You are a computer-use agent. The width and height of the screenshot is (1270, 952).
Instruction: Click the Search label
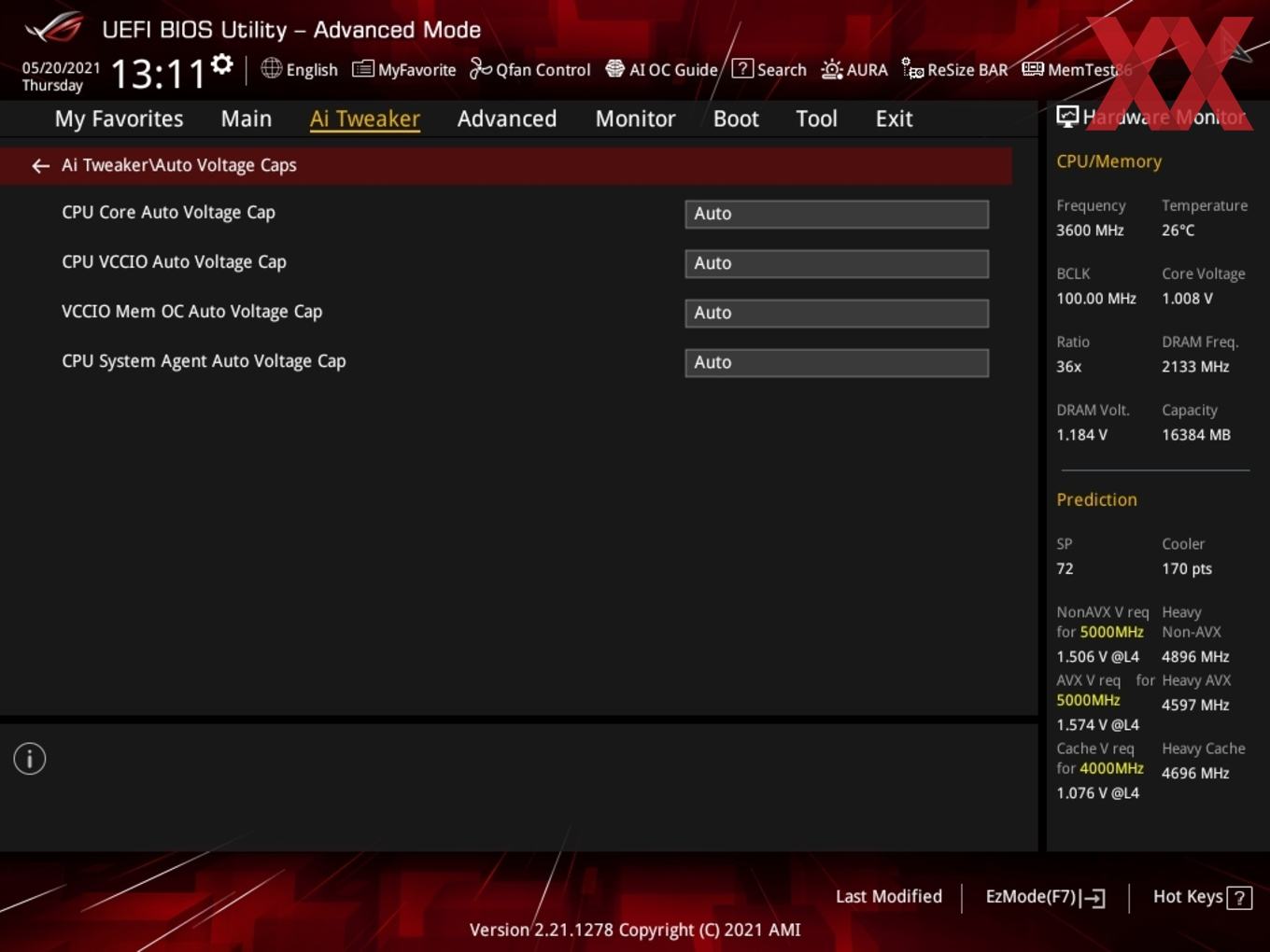pyautogui.click(x=782, y=70)
